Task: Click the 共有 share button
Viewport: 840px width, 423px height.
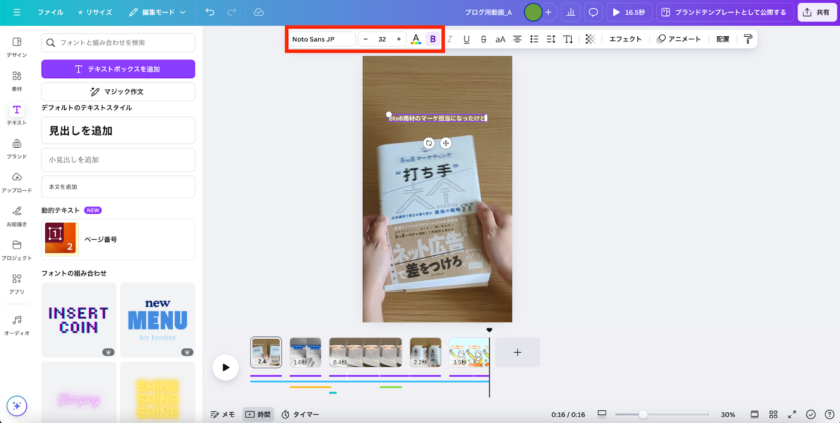Action: click(x=817, y=12)
